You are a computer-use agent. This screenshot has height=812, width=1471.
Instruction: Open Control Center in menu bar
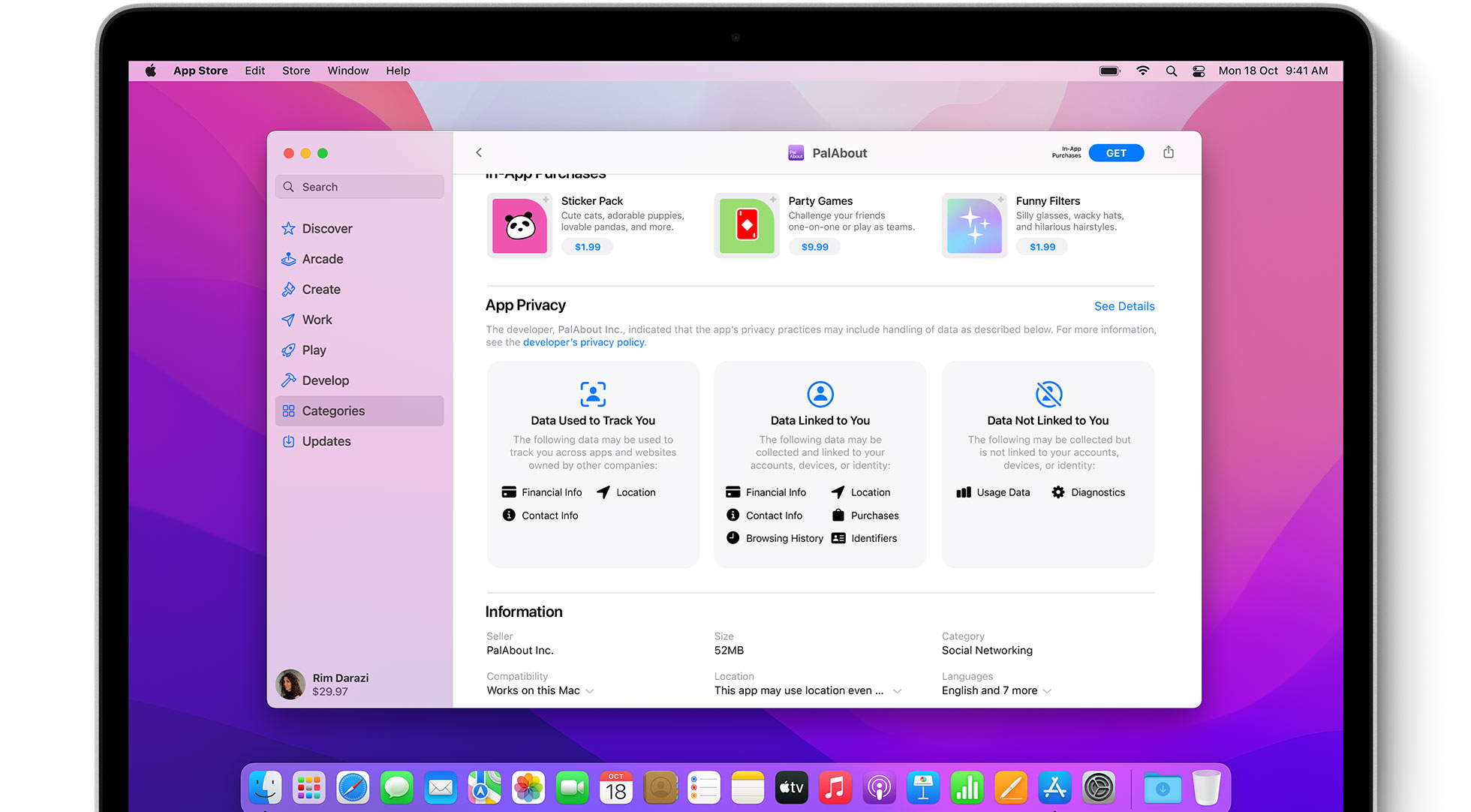(1199, 71)
